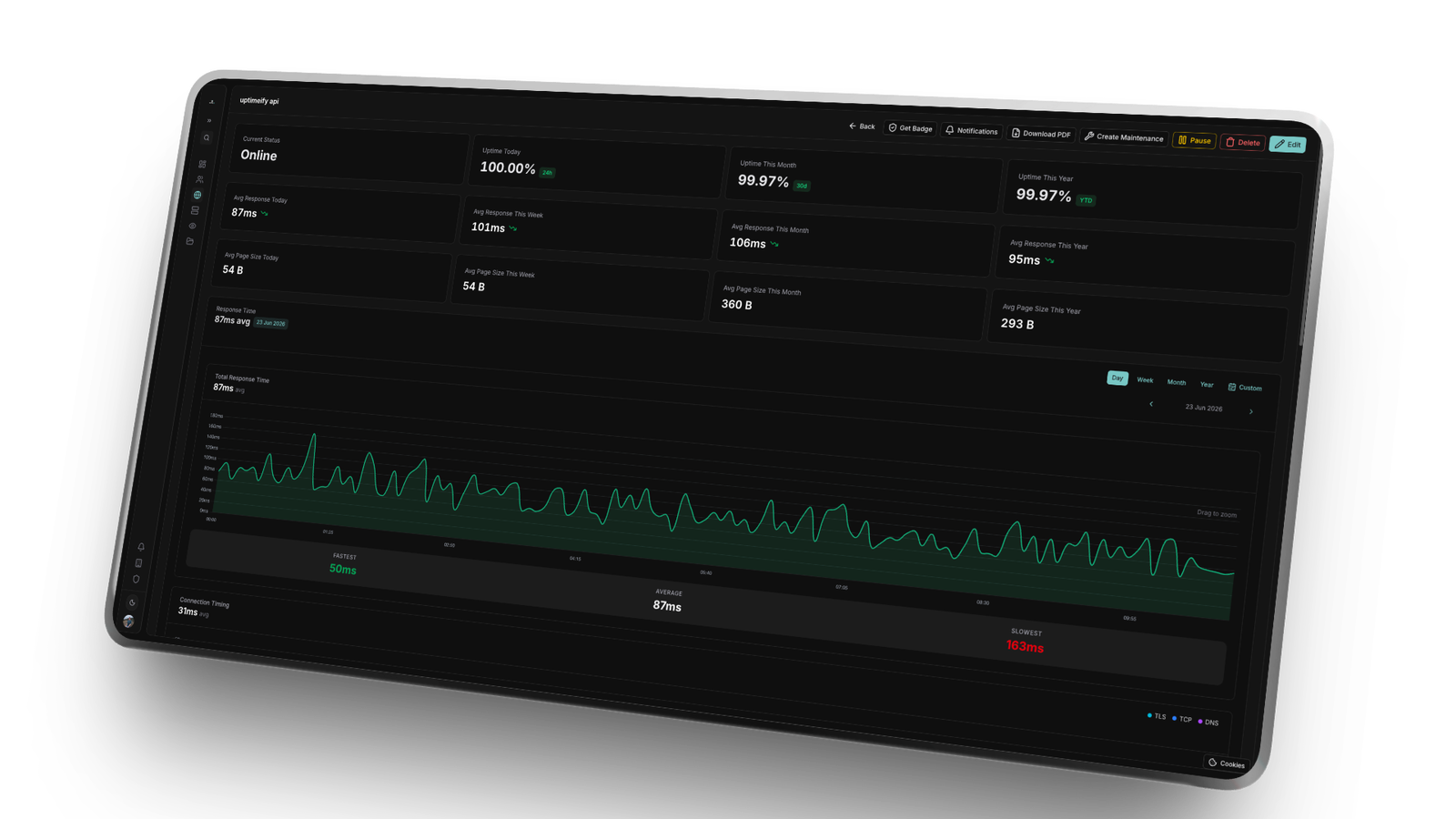Open the shield icon in sidebar
The image size is (1456, 819).
136,580
